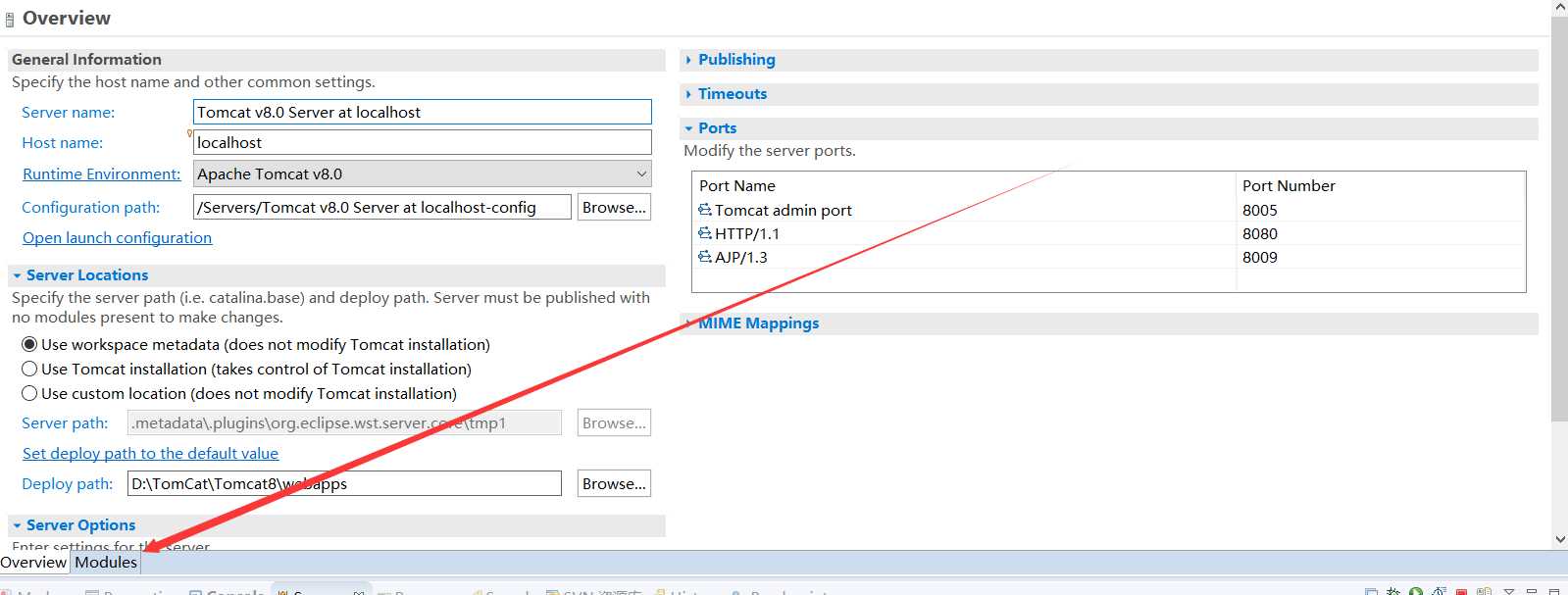Collapse the Server Options section
The height and width of the screenshot is (595, 1568).
pos(17,525)
